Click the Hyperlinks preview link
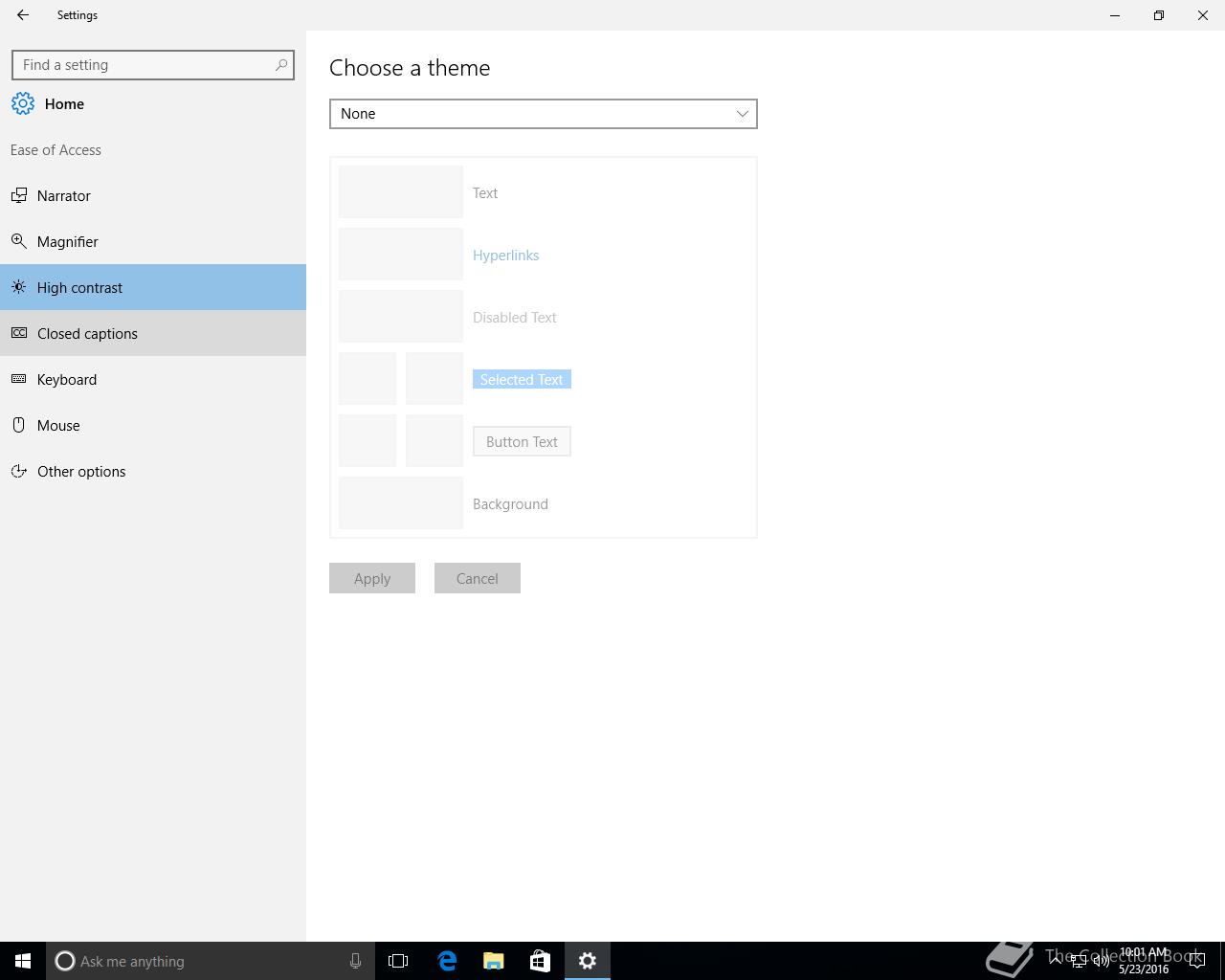1225x980 pixels. coord(506,256)
